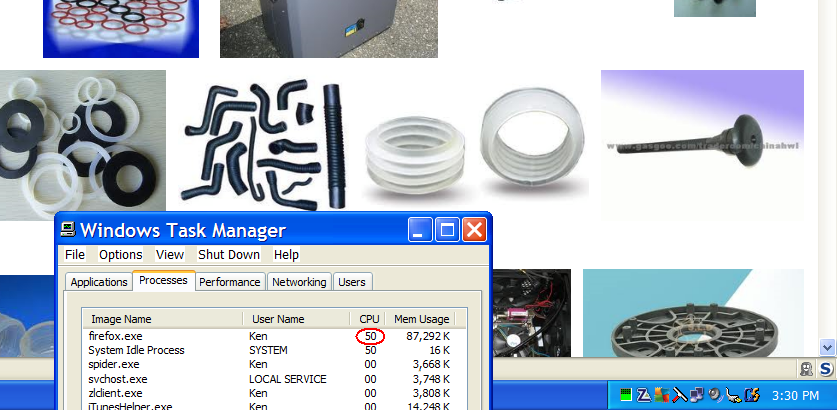The width and height of the screenshot is (837, 410).
Task: Open the gray circular plate image
Action: point(693,313)
